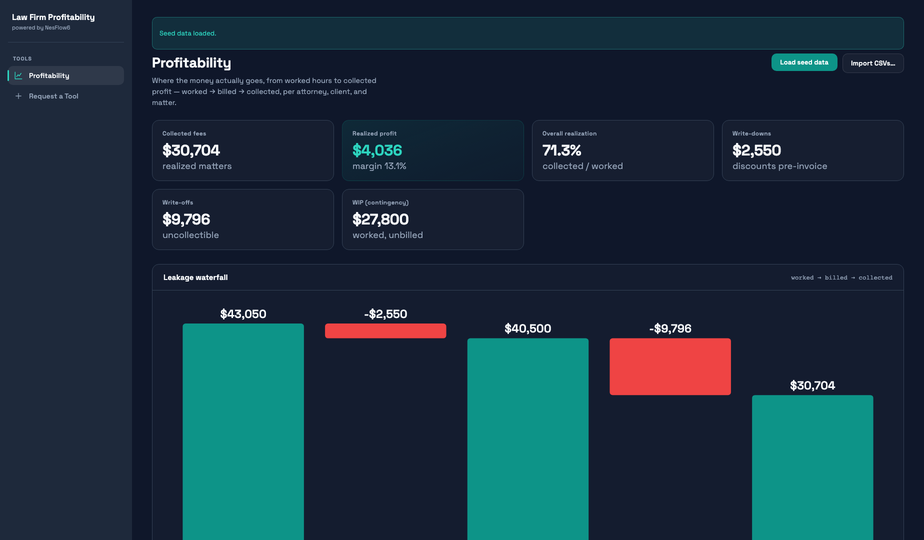The width and height of the screenshot is (924, 540).
Task: Click the uncollectible caption
Action: 190,235
